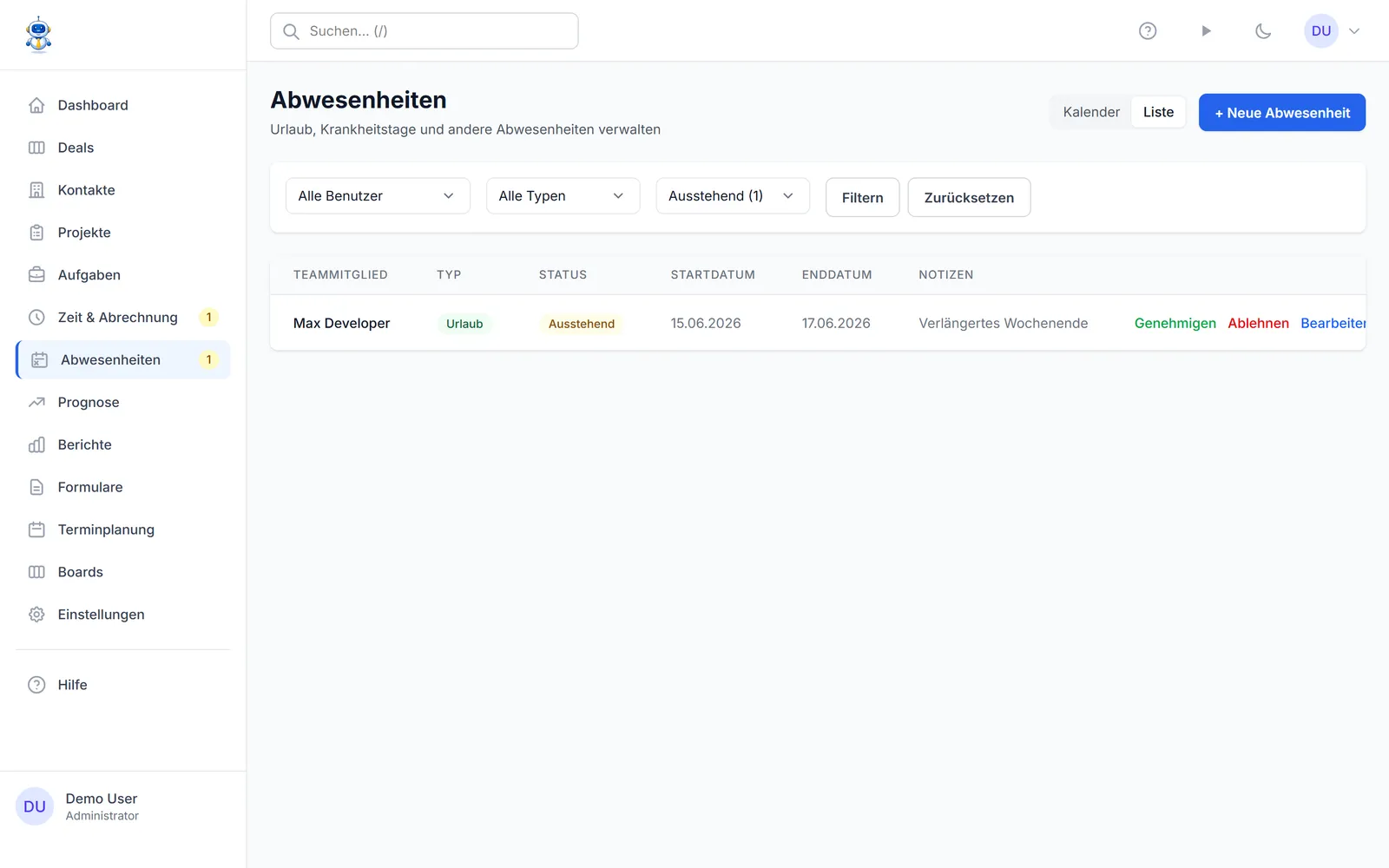Click the Boards columns icon
Viewport: 1389px width, 868px height.
(x=36, y=572)
